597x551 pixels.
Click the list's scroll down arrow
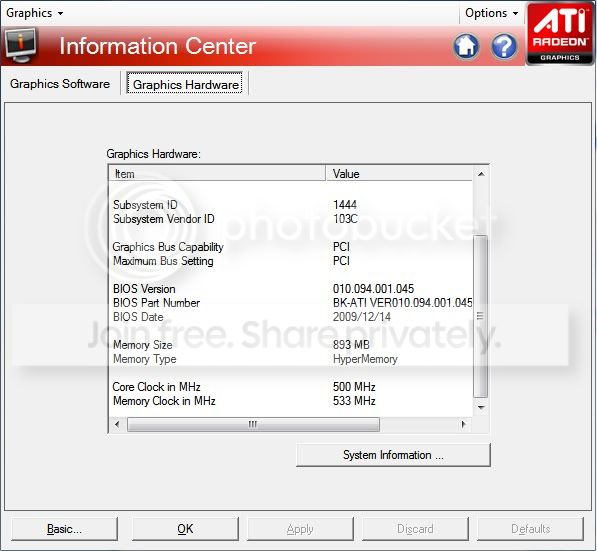pyautogui.click(x=481, y=408)
